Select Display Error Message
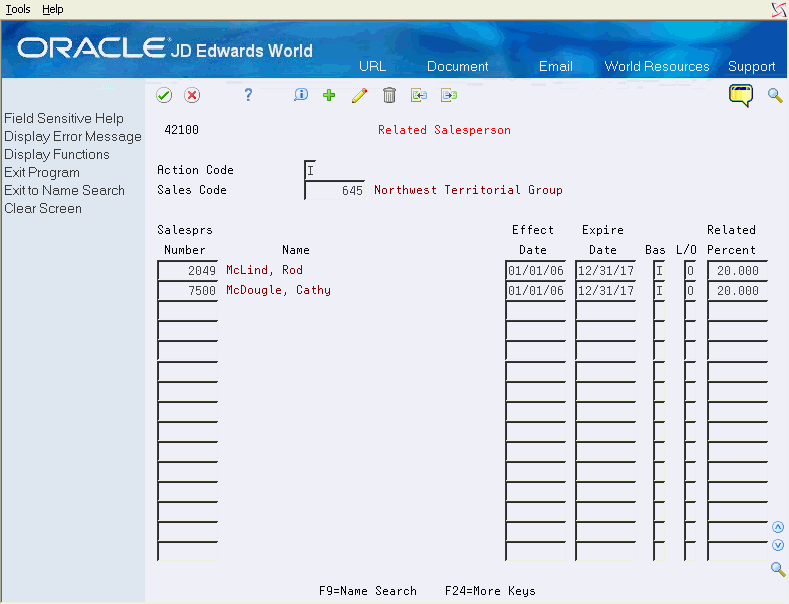The height and width of the screenshot is (604, 789). coord(73,136)
